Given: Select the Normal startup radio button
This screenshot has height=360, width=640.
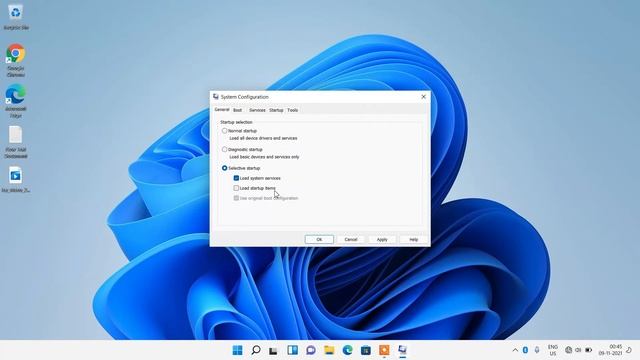Looking at the screenshot, I should [224, 131].
